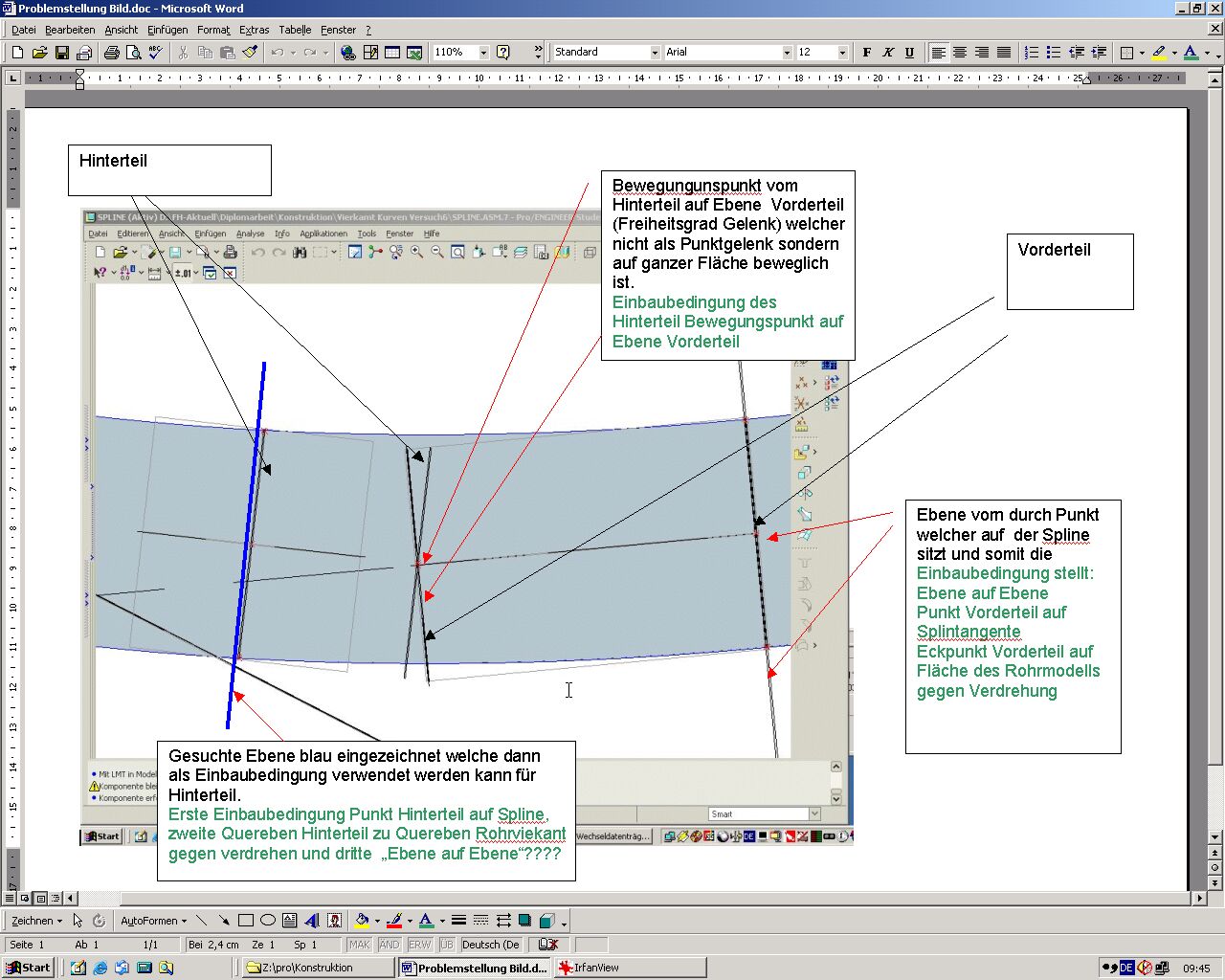
Task: Click the Windows Start button
Action: pos(28,968)
